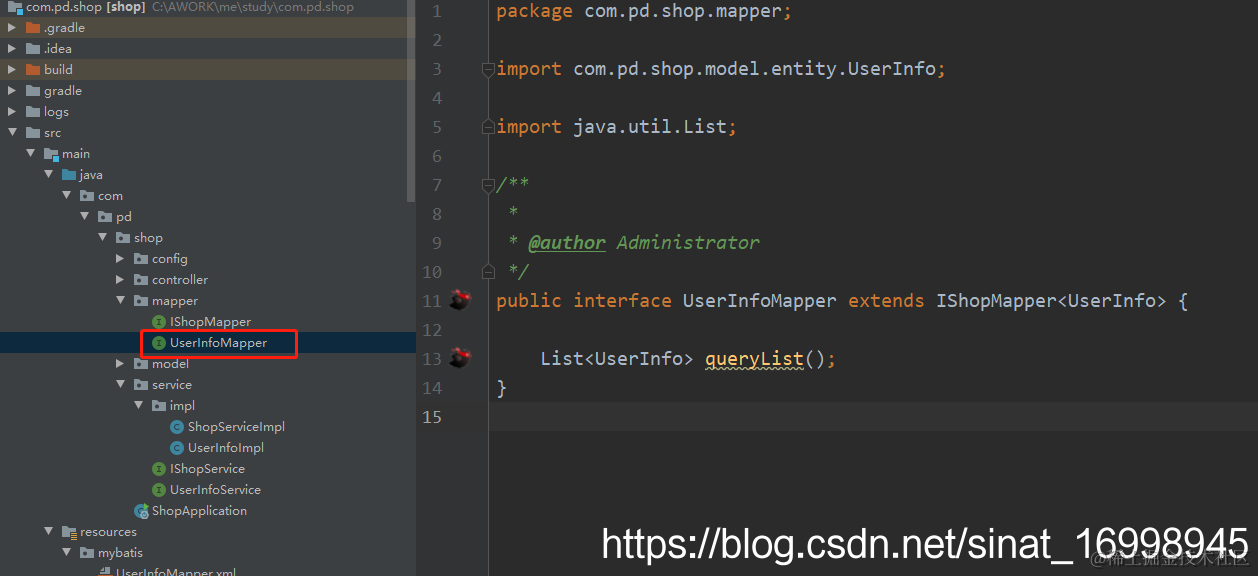Select the IShopService file
Viewport: 1258px width, 576px height.
click(x=207, y=469)
